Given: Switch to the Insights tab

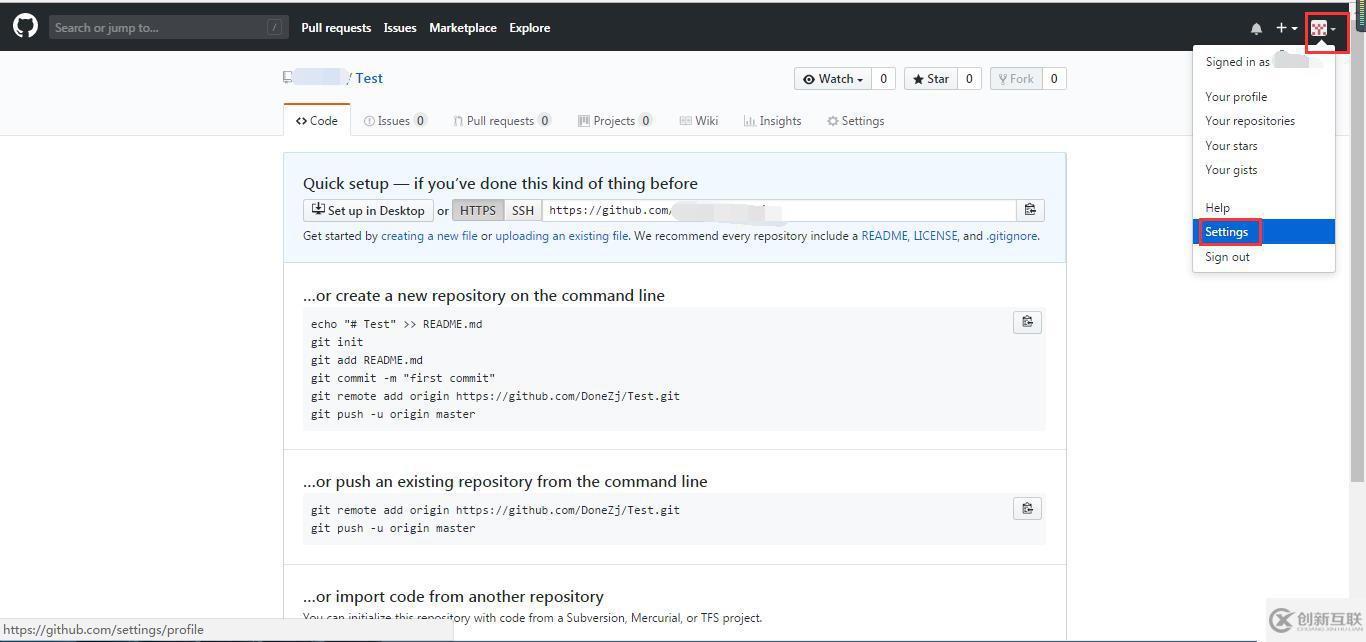Looking at the screenshot, I should pos(772,121).
